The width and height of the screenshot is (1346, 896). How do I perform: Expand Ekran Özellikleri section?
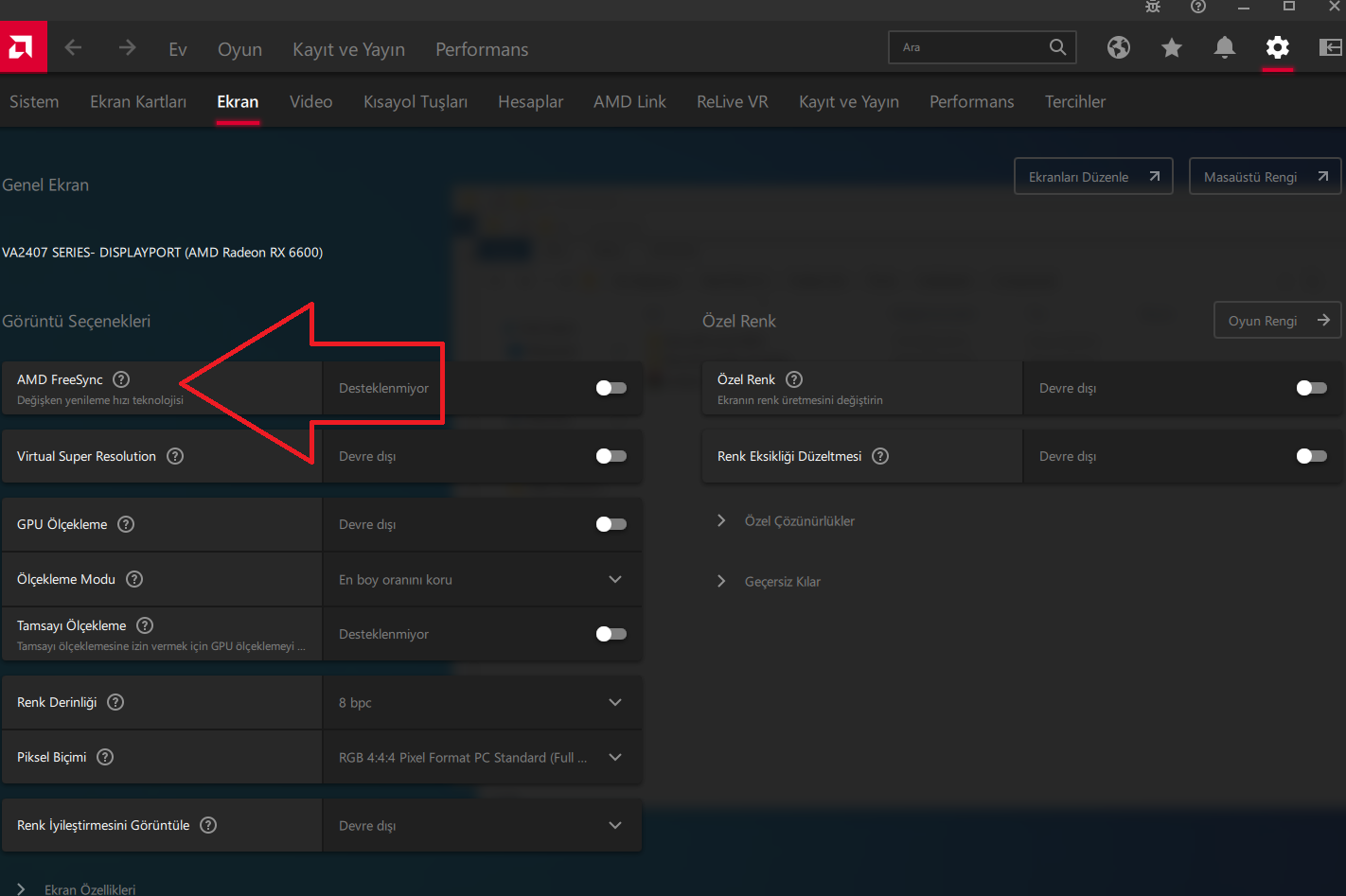(x=76, y=889)
